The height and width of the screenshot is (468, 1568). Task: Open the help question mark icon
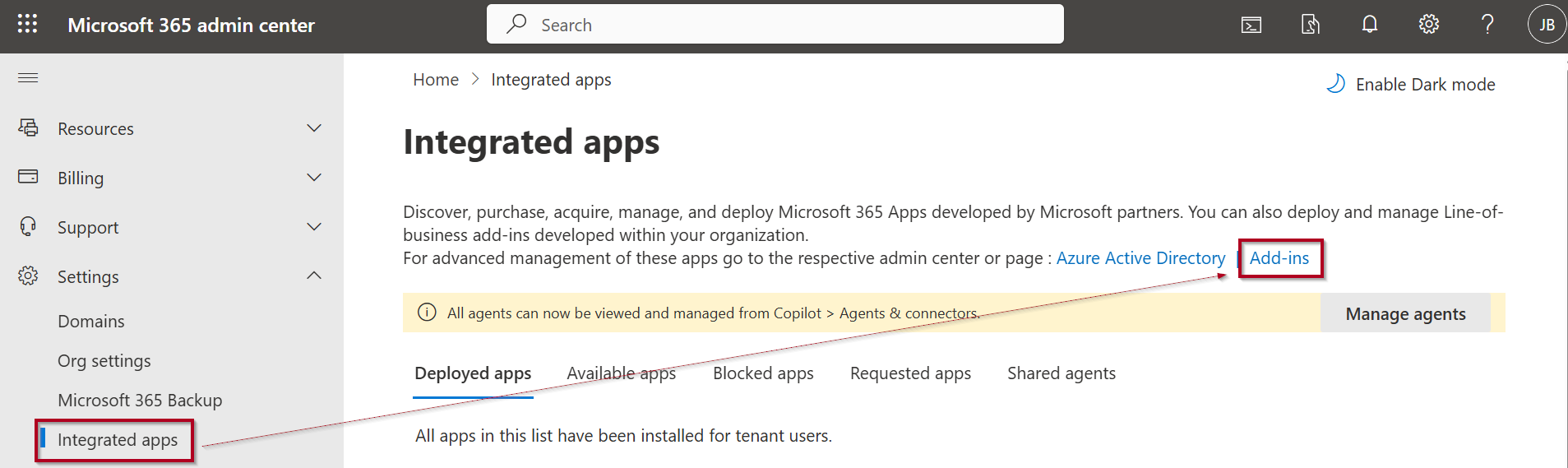(1487, 24)
